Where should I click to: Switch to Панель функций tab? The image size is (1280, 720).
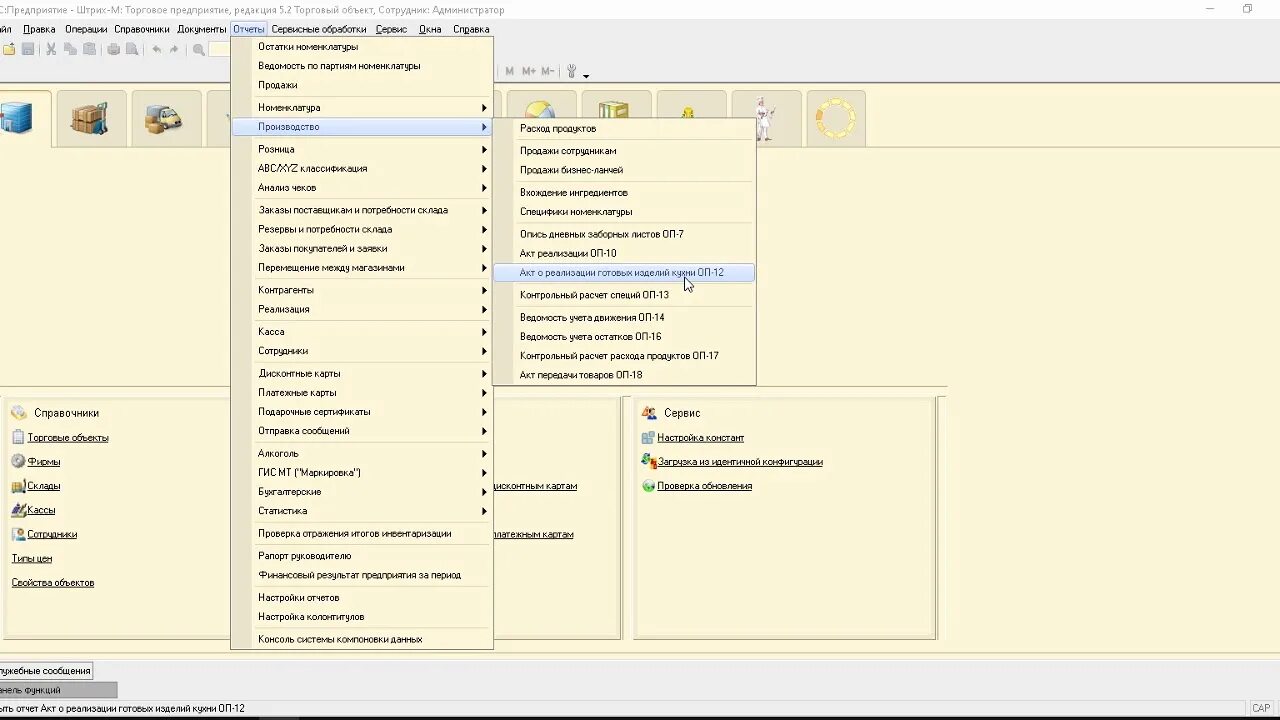click(58, 690)
